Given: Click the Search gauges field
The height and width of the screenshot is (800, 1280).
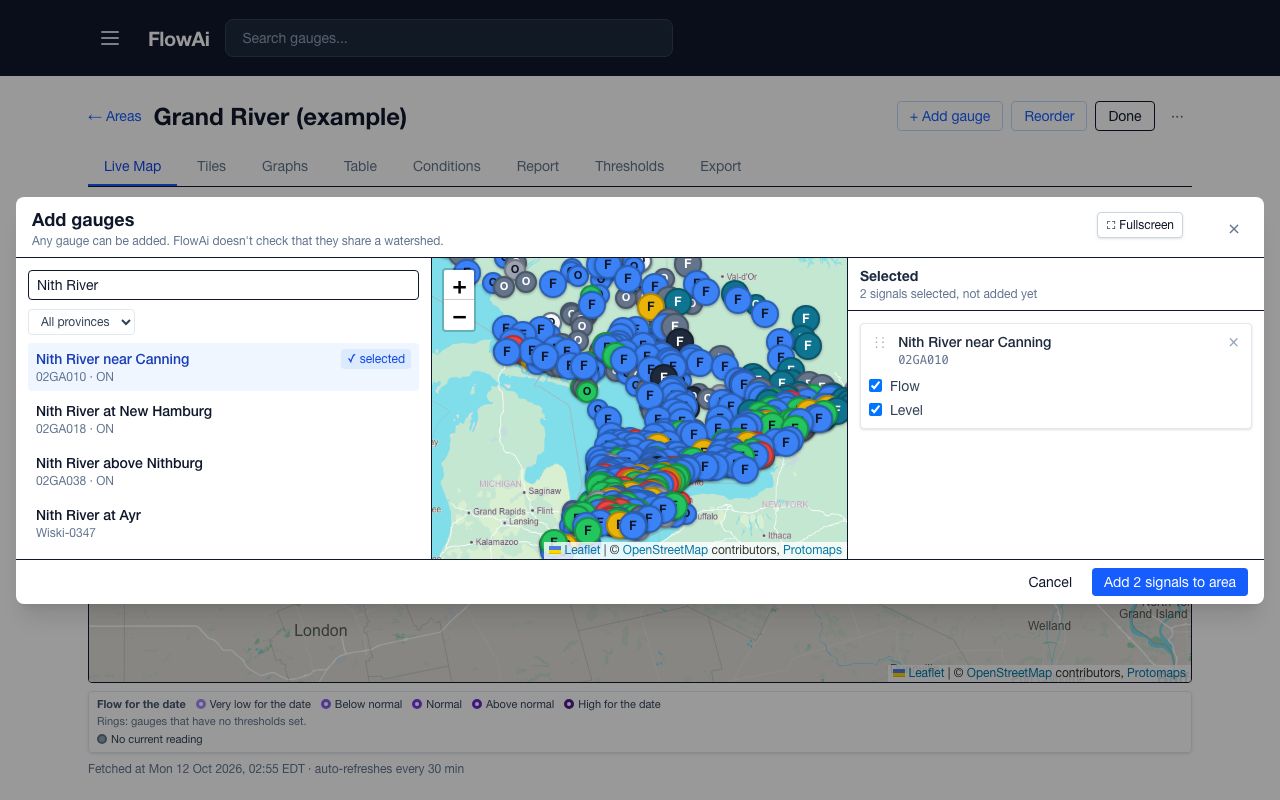Looking at the screenshot, I should pos(449,38).
